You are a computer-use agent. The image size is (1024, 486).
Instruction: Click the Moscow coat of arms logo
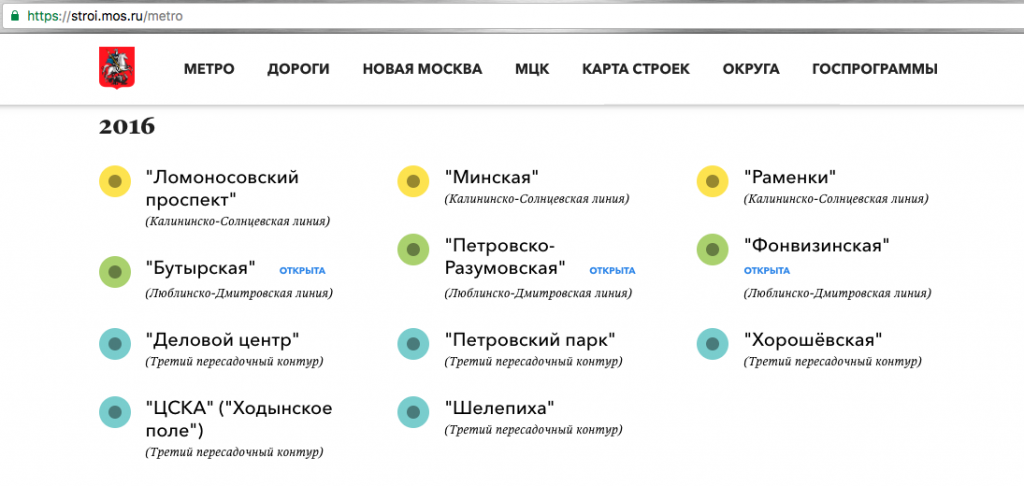(x=117, y=68)
